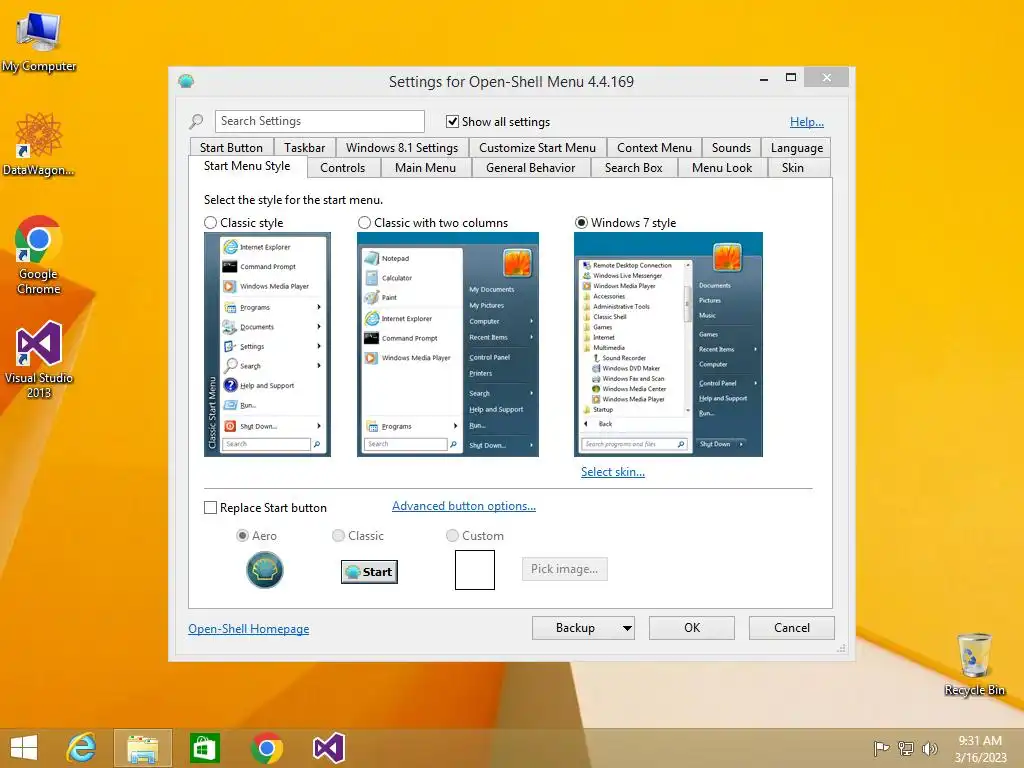Select the Classic style radio button
This screenshot has width=1024, height=768.
tap(210, 223)
